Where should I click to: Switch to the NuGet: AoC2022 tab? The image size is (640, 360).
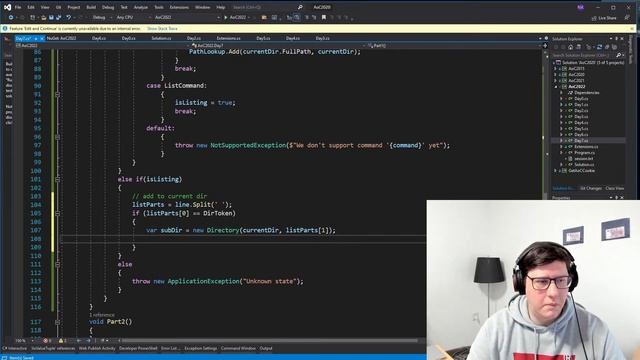62,38
